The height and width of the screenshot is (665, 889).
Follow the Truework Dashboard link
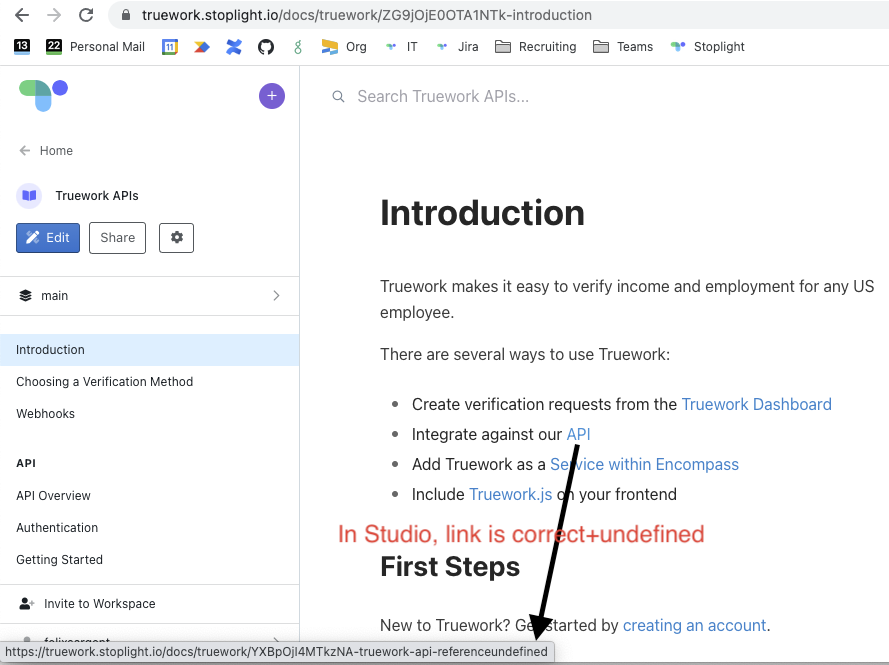pyautogui.click(x=756, y=404)
